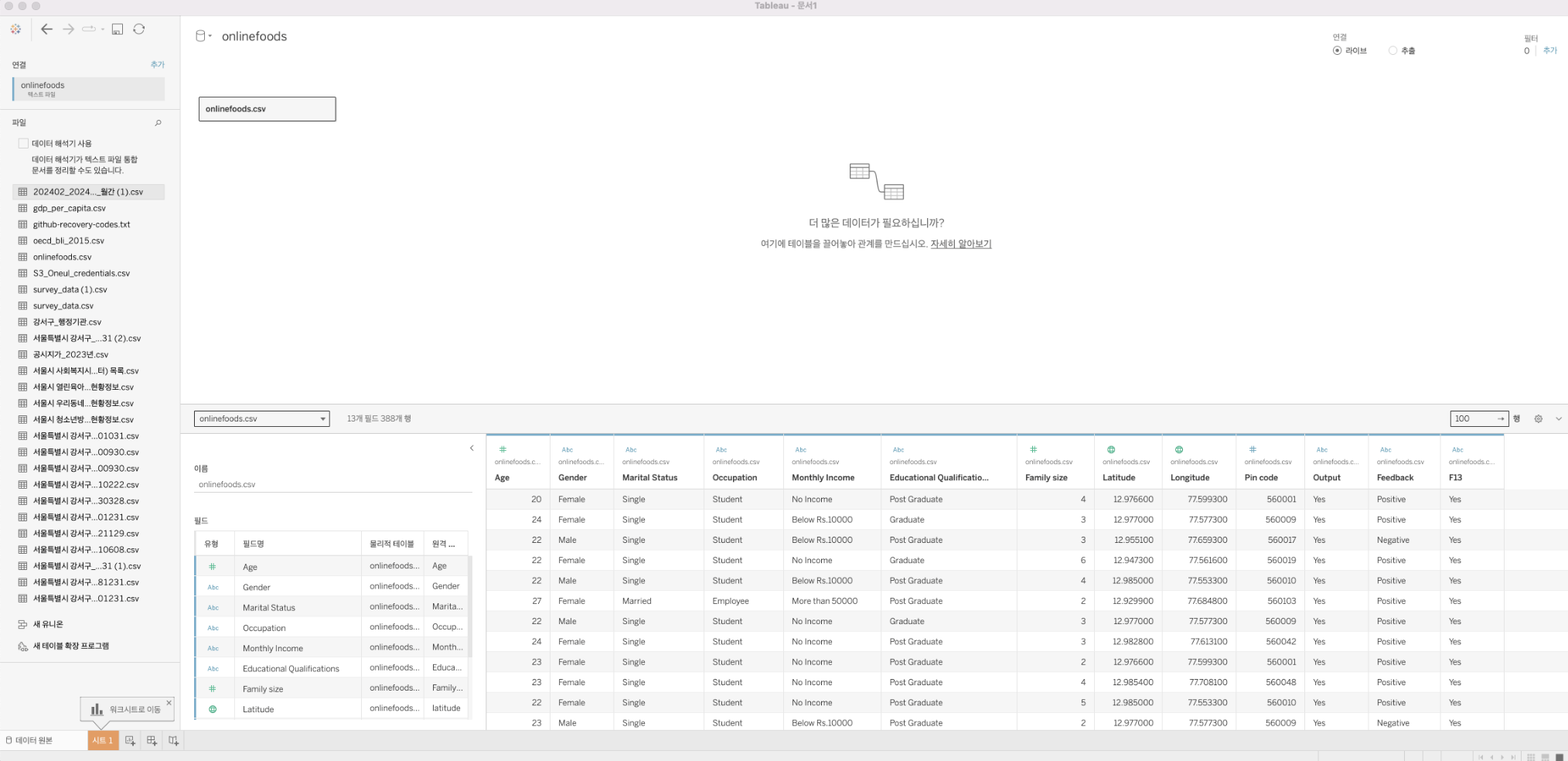Image resolution: width=1568 pixels, height=761 pixels.
Task: Open the onlinefoods.csv table dropdown
Action: click(x=261, y=418)
